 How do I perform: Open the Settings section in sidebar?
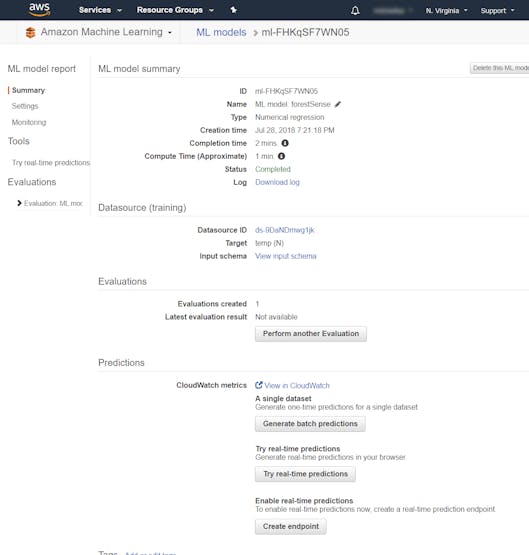tap(25, 106)
